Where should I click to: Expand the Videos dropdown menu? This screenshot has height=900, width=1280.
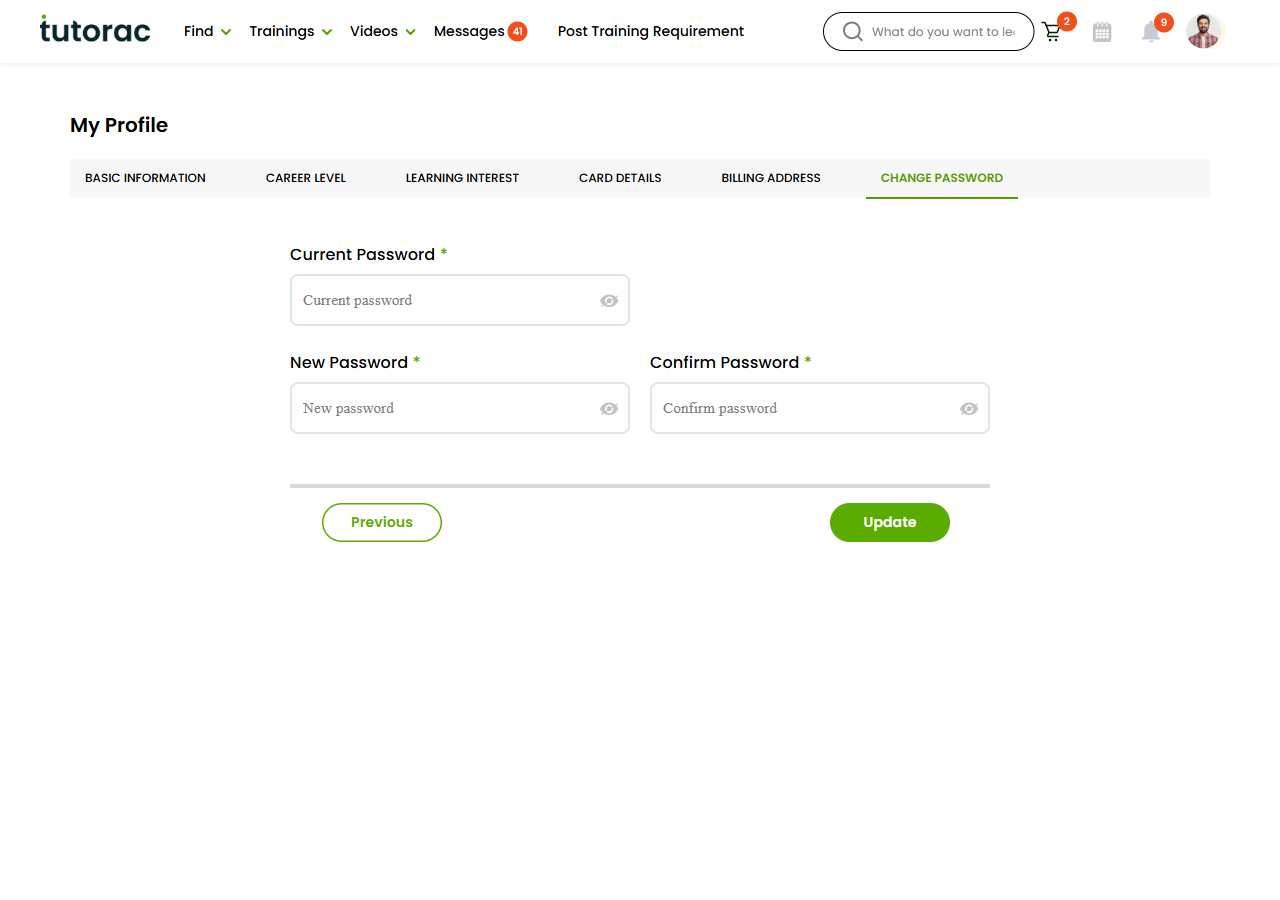tap(383, 31)
